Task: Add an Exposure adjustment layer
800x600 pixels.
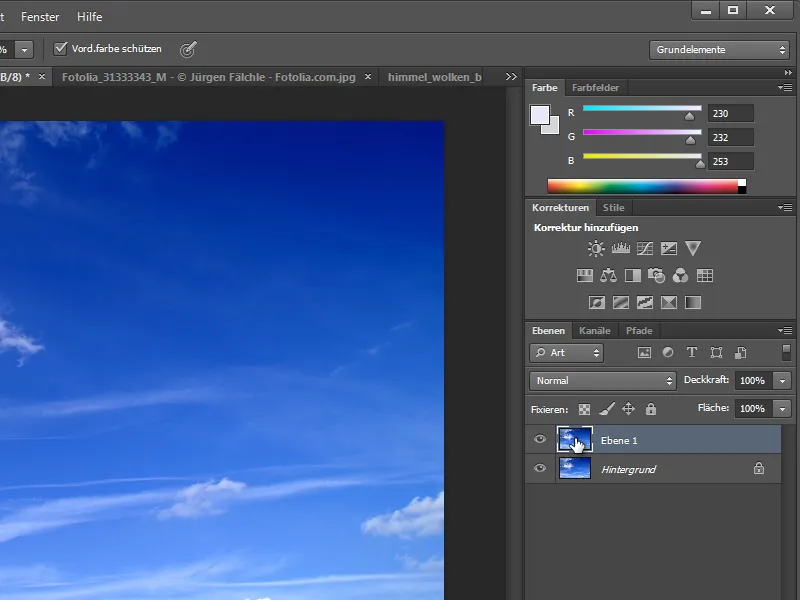Action: [668, 248]
